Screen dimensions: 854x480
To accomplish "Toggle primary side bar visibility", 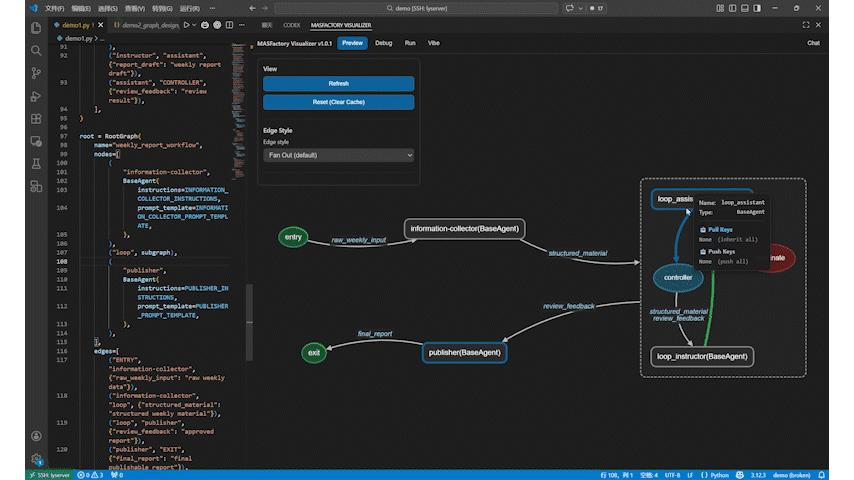I will click(x=733, y=8).
